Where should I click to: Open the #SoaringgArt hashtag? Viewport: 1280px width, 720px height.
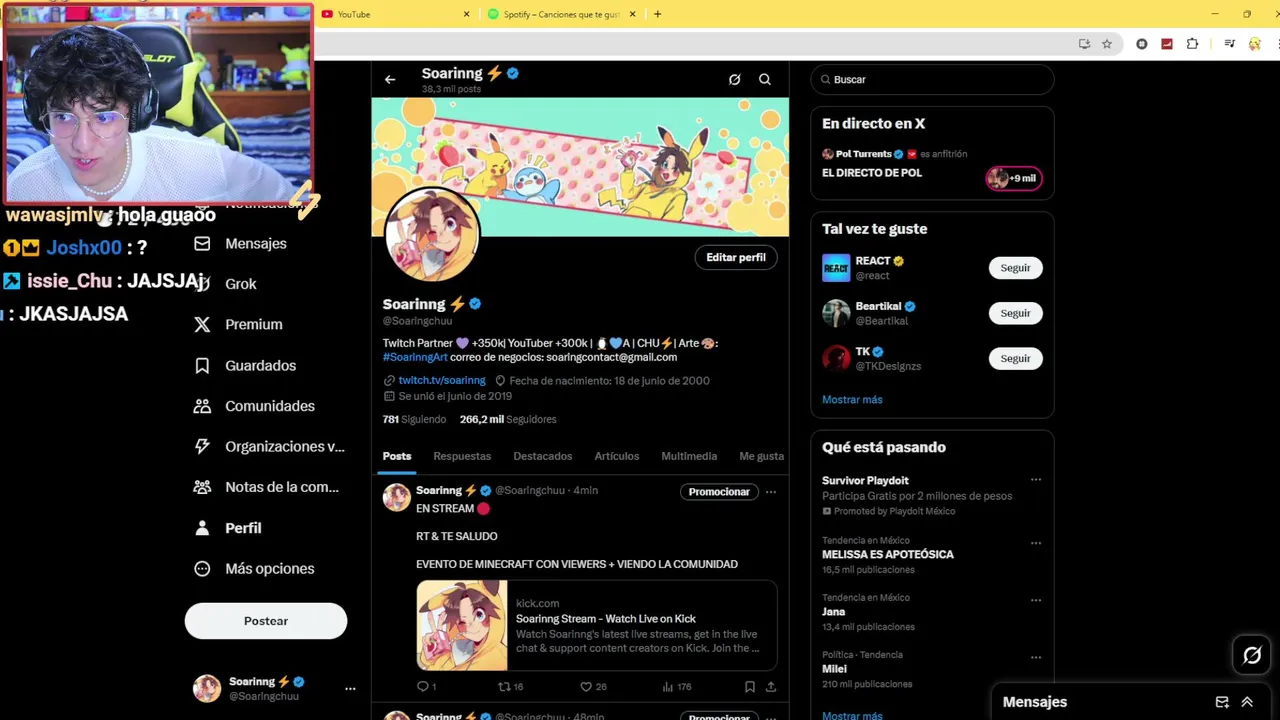click(415, 358)
